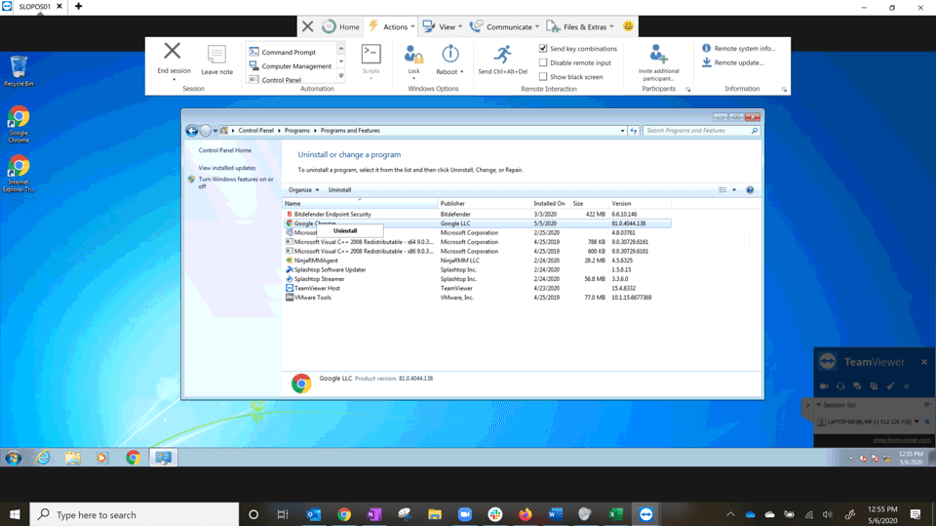Open Help icon in Programs and Features
The height and width of the screenshot is (526, 936).
[749, 190]
